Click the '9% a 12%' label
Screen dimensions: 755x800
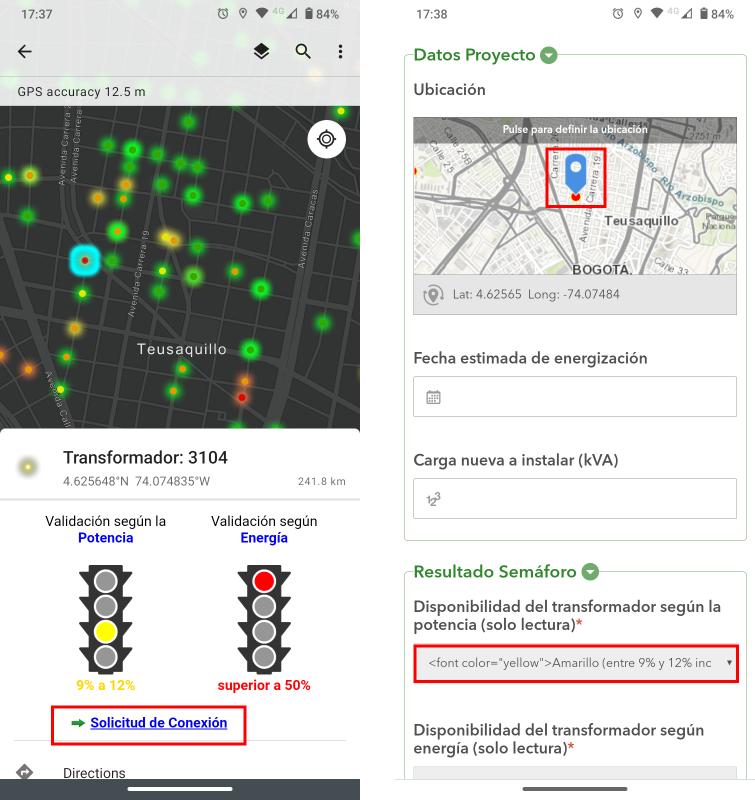[x=106, y=685]
